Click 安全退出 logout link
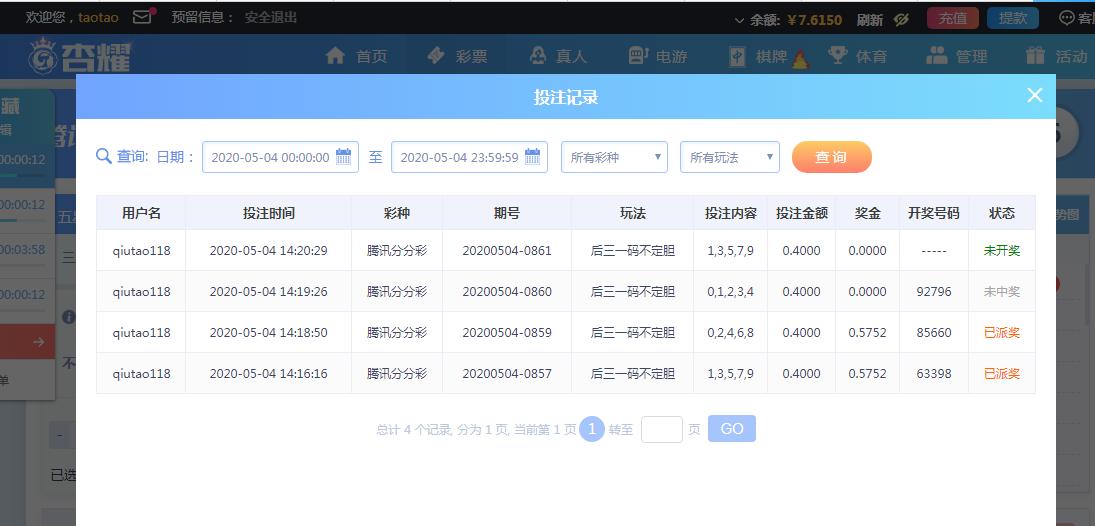Image resolution: width=1095 pixels, height=526 pixels. (x=271, y=17)
